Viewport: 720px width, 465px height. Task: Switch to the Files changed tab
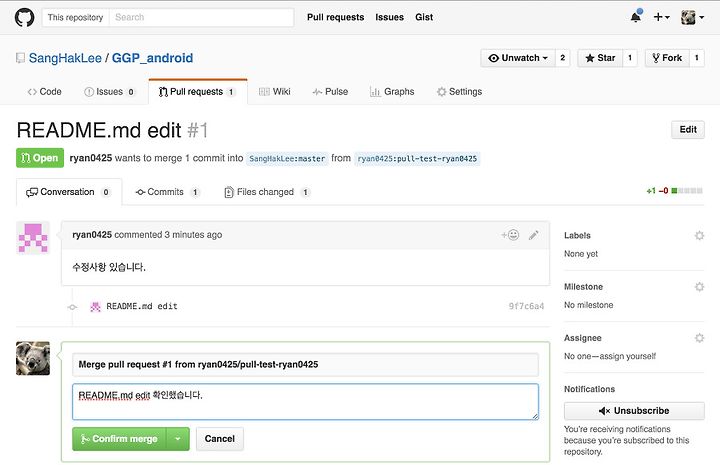pos(266,192)
